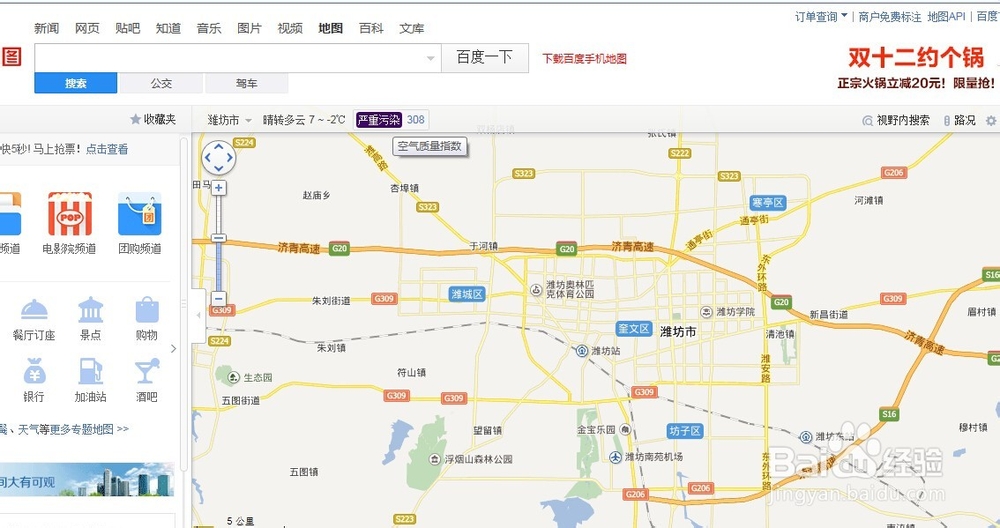
Task: Click the 潍坊学院 college marker
Action: point(706,312)
